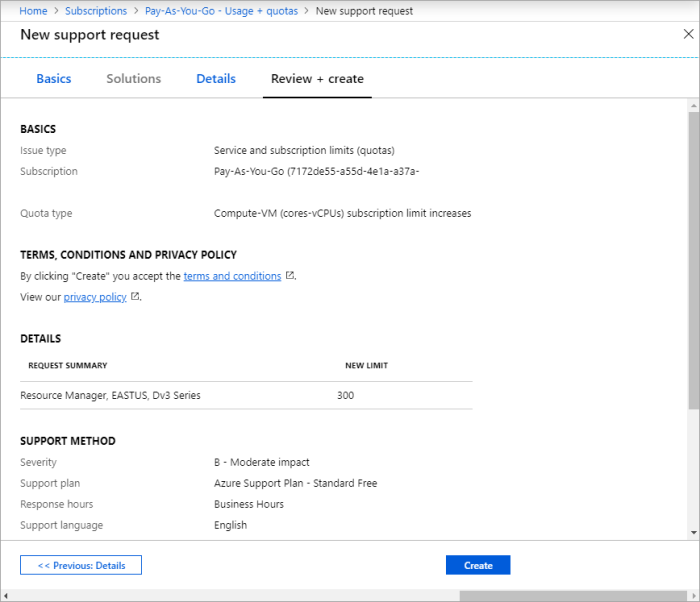This screenshot has width=700, height=602.
Task: Open the Details tab
Action: pyautogui.click(x=216, y=79)
